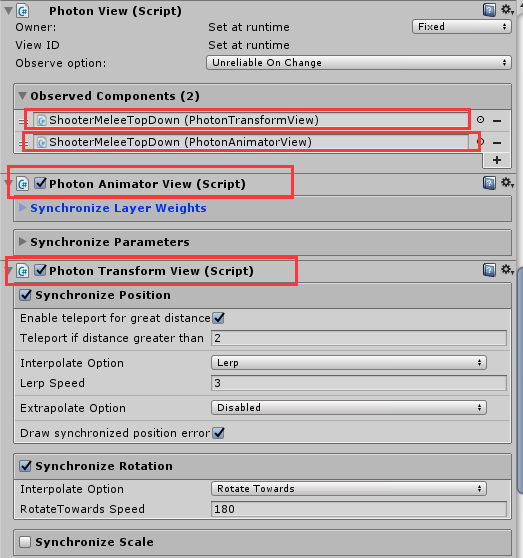Open Photon View component settings gear
The height and width of the screenshot is (558, 523).
(x=507, y=10)
